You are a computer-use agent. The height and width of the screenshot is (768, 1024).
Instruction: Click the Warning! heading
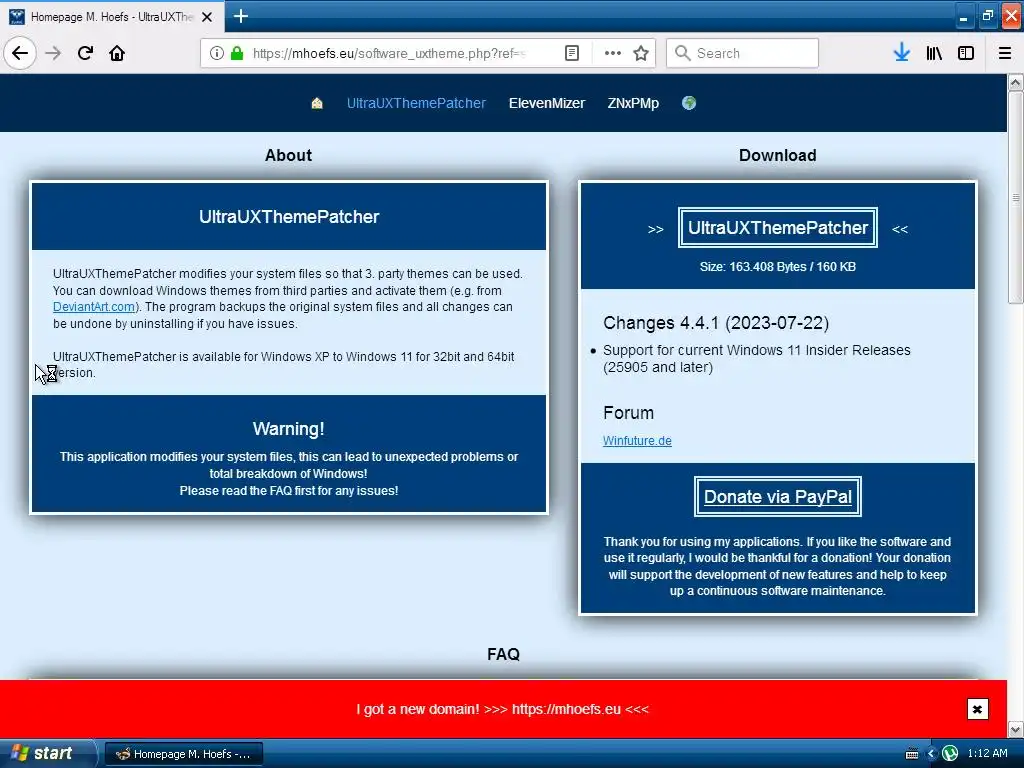tap(289, 429)
